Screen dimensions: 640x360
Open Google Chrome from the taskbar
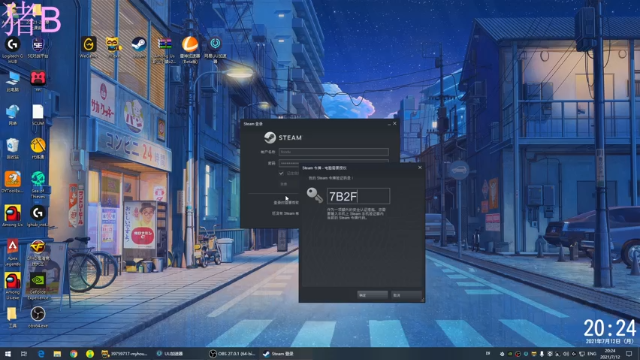[x=73, y=354]
